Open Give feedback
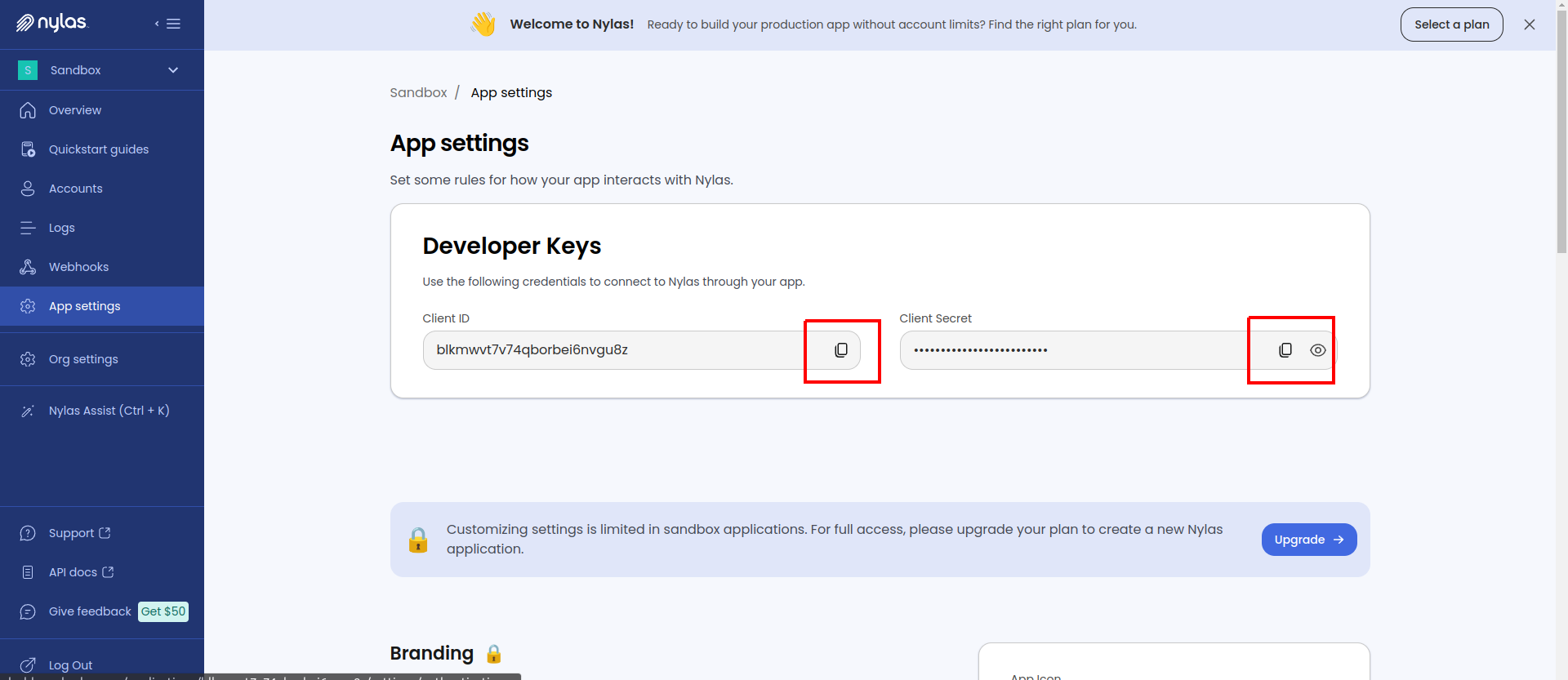This screenshot has height=680, width=1568. (90, 611)
